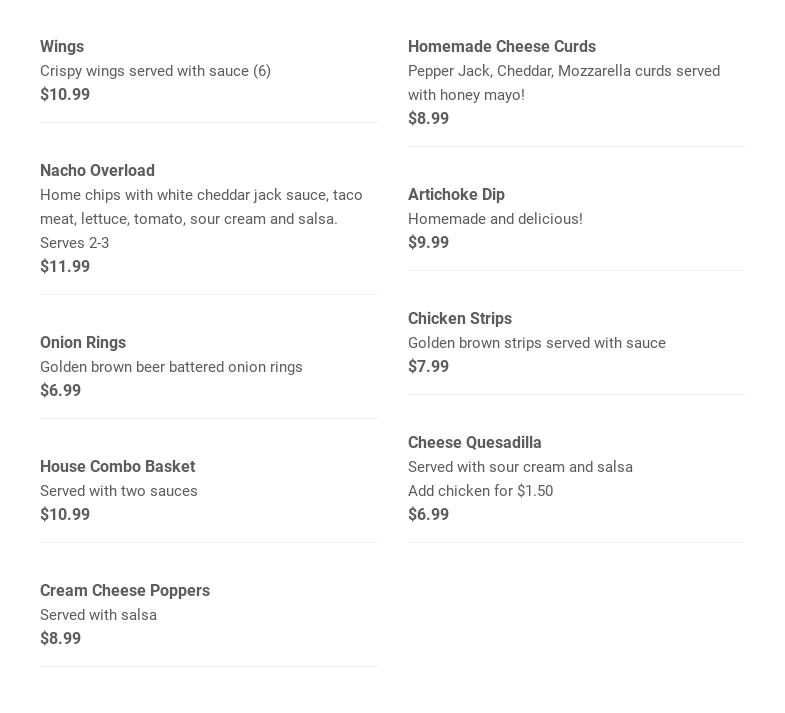The height and width of the screenshot is (713, 785).
Task: Open the House Combo Basket item
Action: tap(117, 466)
